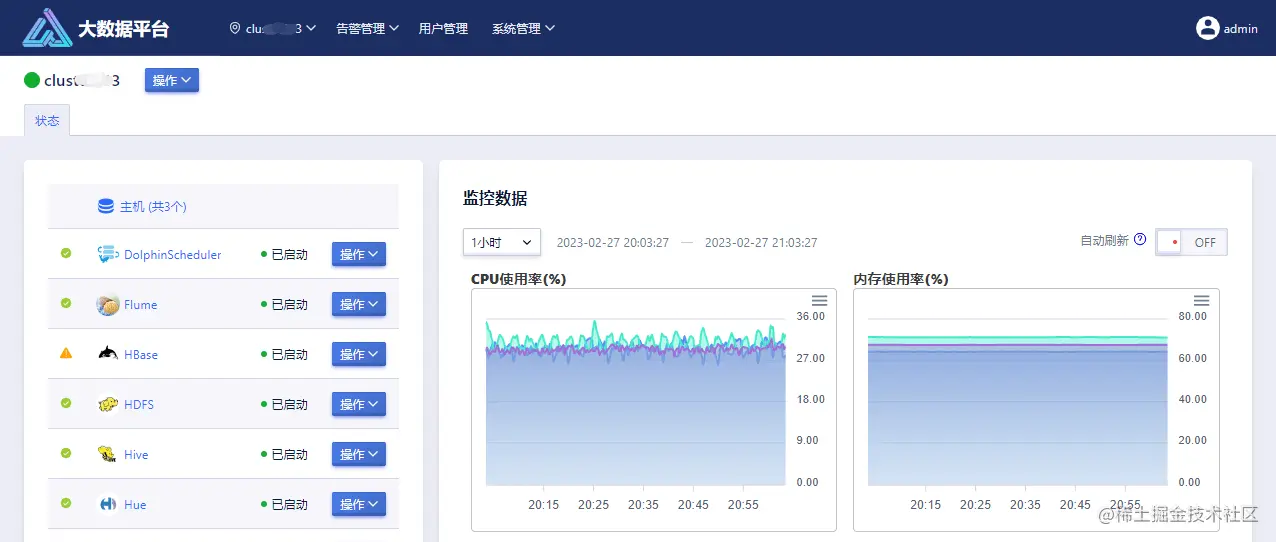Click the admin username label
Viewport: 1276px width, 542px height.
click(1241, 29)
